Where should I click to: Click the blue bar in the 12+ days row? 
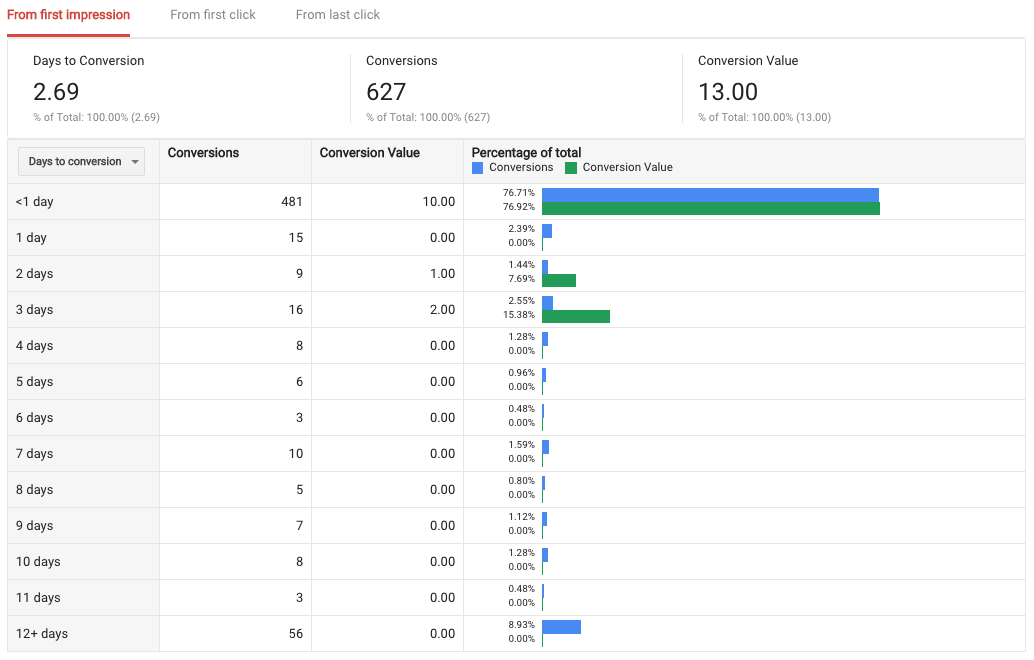point(561,626)
